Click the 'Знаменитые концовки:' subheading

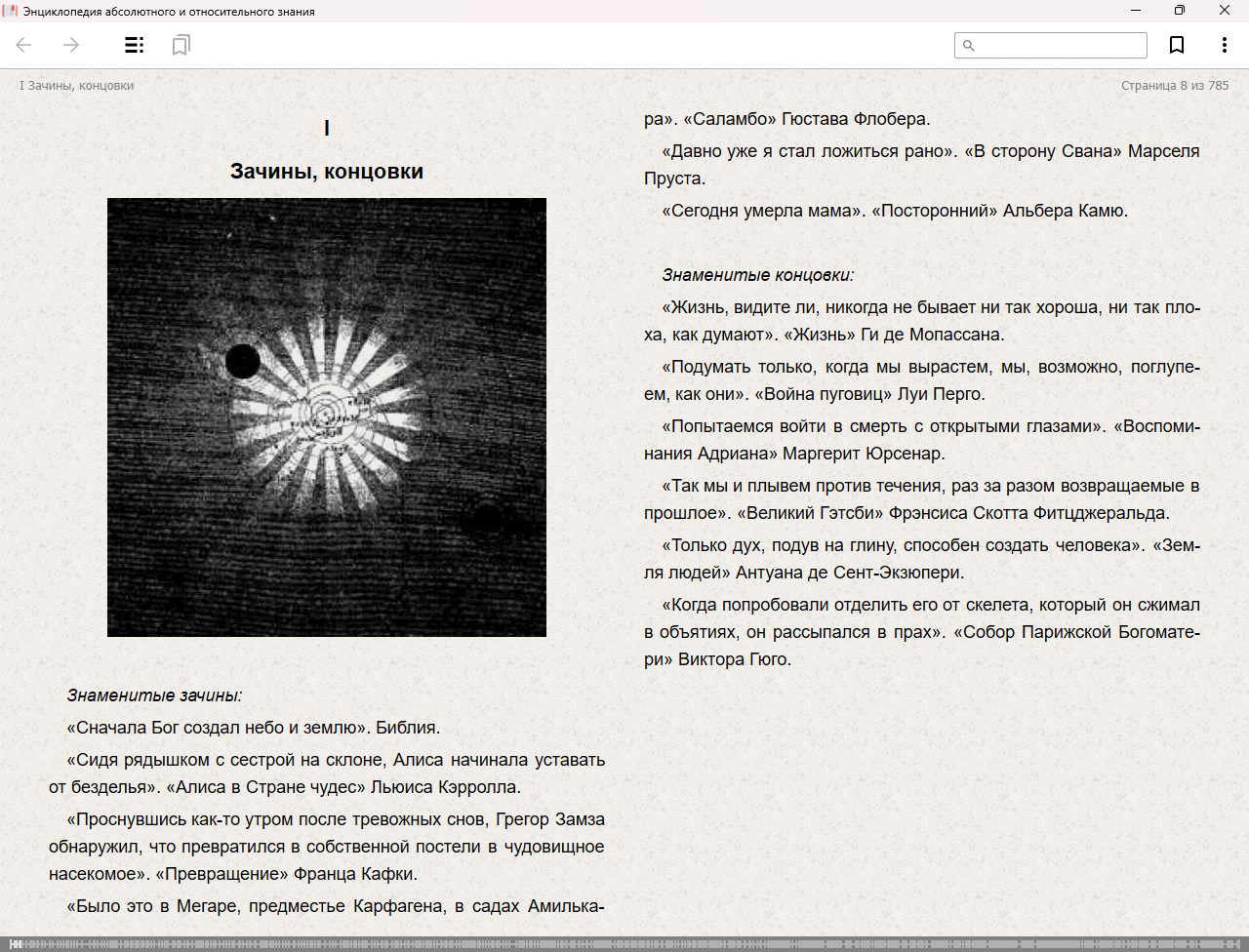tap(757, 275)
